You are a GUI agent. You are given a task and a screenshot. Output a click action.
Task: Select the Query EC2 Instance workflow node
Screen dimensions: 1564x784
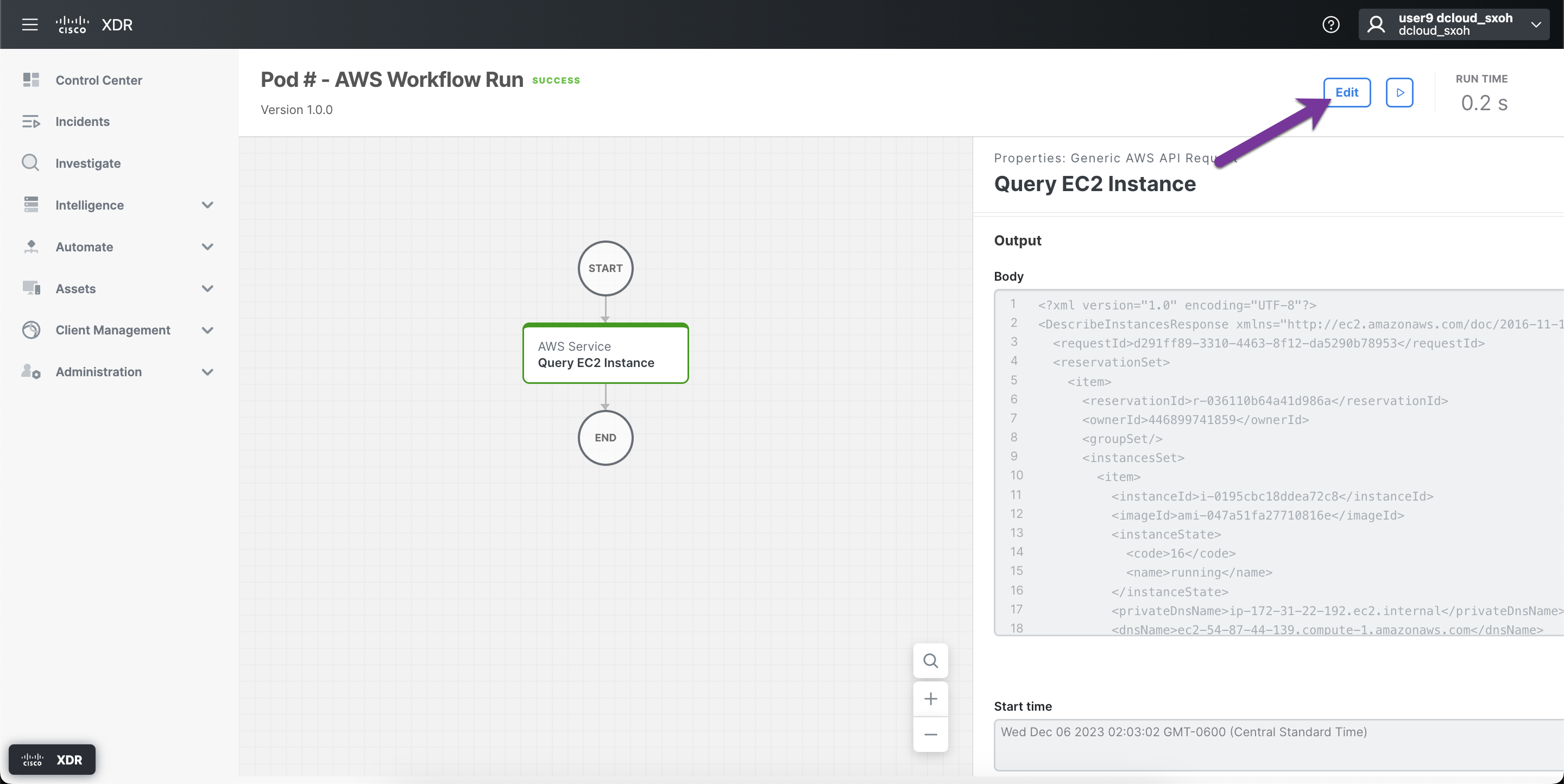pos(605,354)
